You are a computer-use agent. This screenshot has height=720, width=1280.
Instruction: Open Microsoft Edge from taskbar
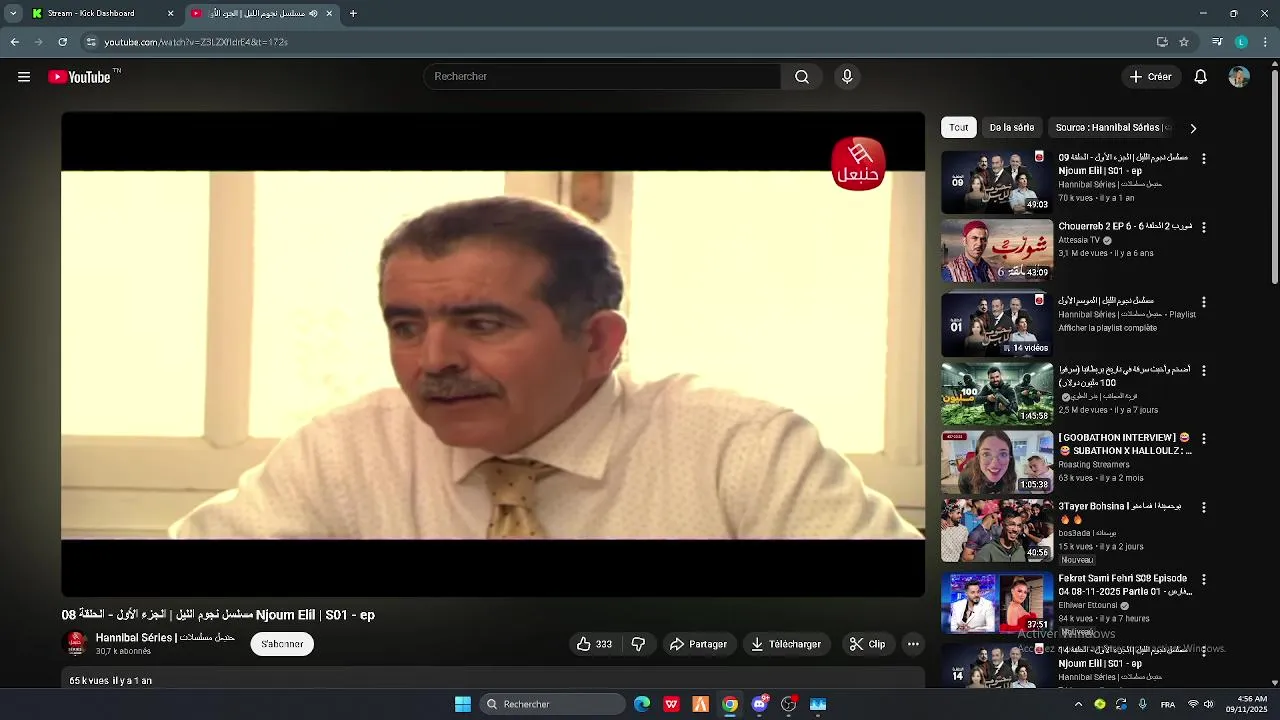pos(642,704)
